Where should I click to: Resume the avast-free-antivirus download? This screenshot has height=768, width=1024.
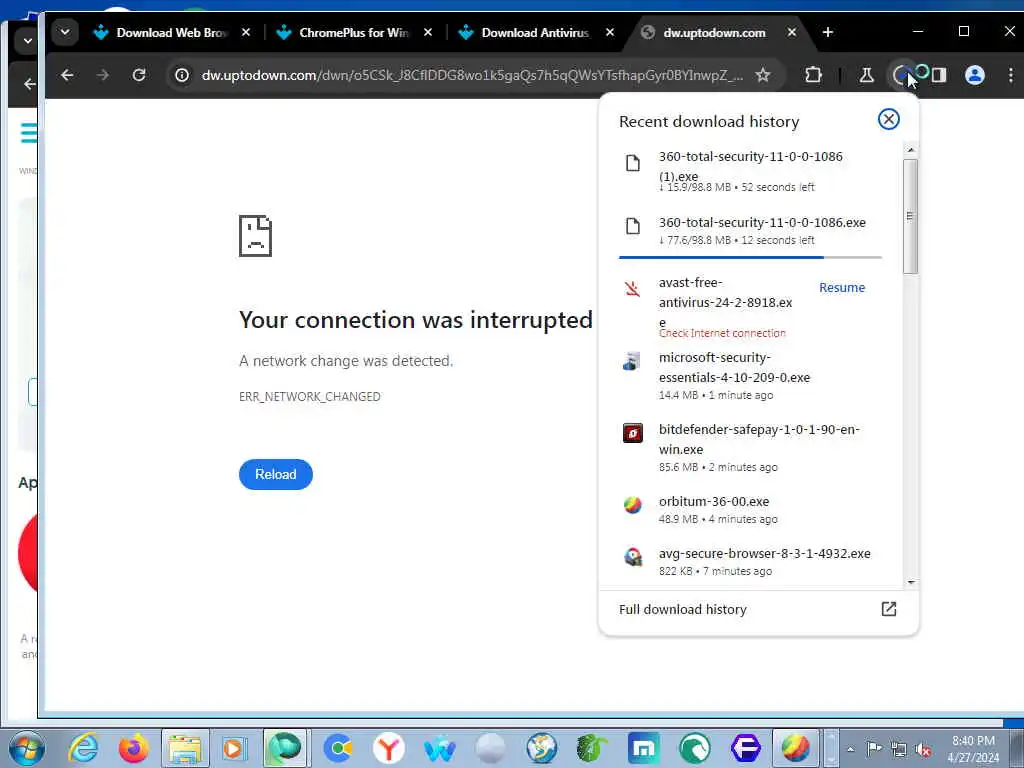[842, 287]
